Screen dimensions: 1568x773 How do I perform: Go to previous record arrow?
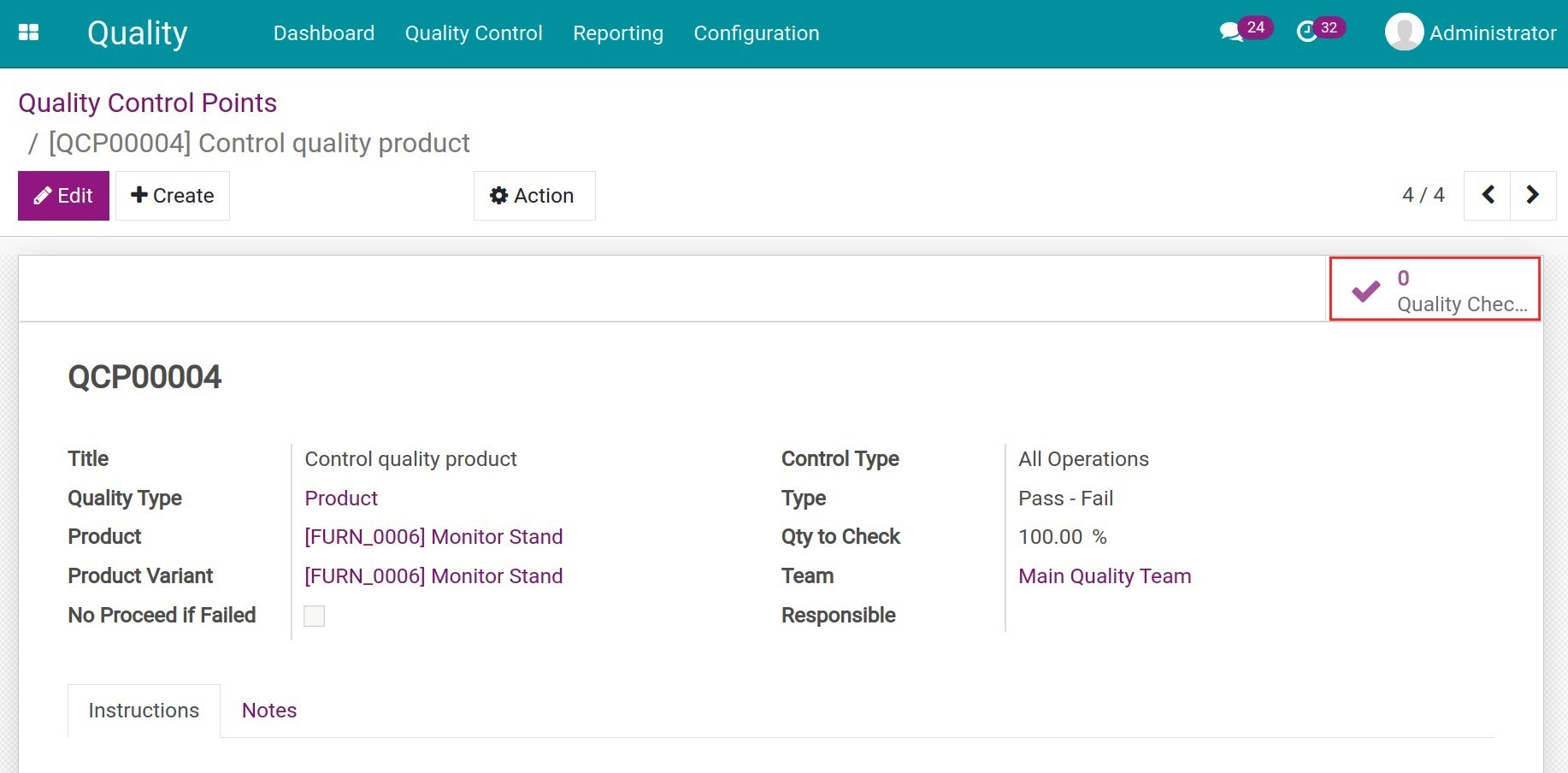pos(1488,195)
